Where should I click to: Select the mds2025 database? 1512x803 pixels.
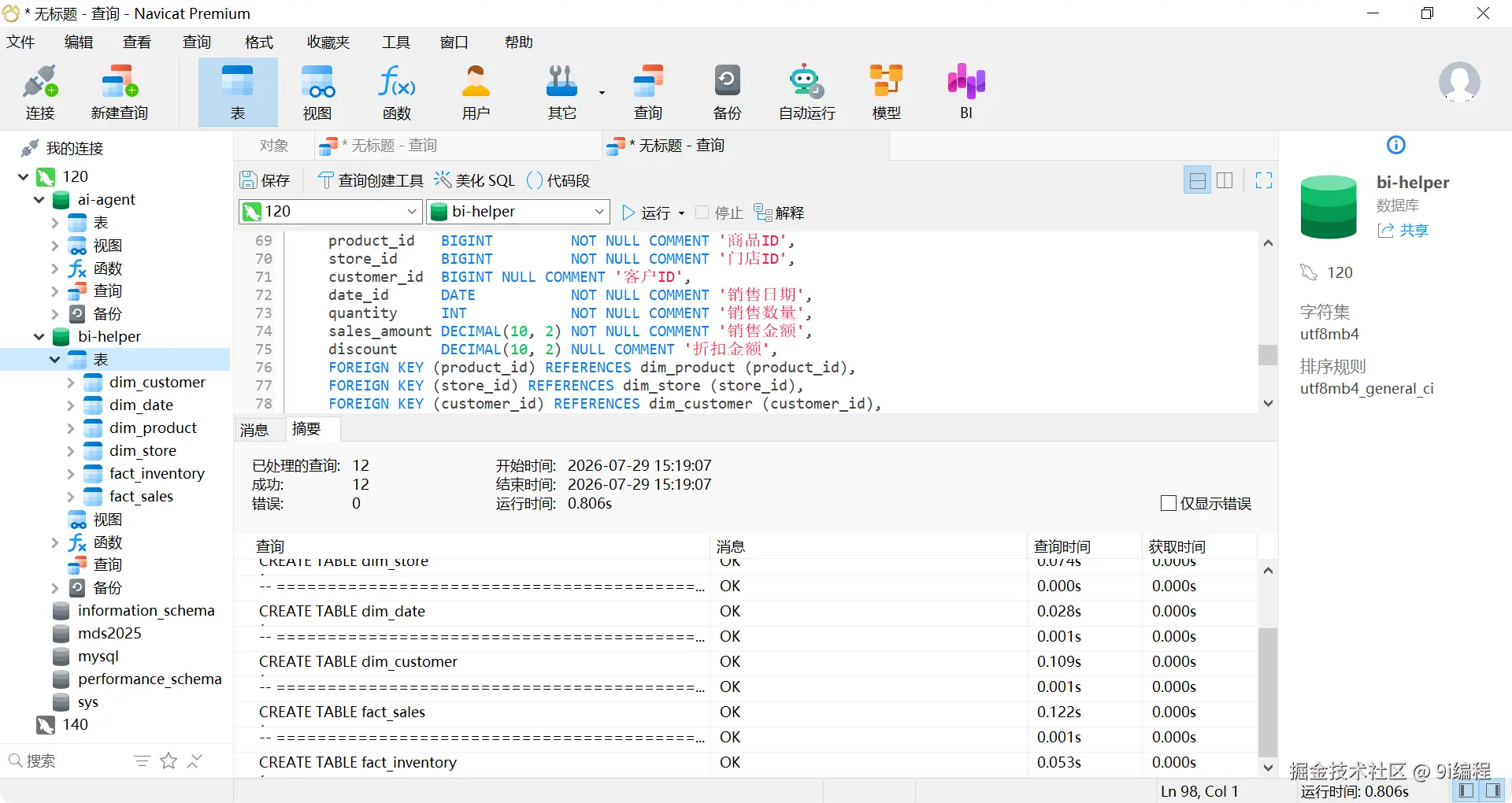click(x=109, y=633)
